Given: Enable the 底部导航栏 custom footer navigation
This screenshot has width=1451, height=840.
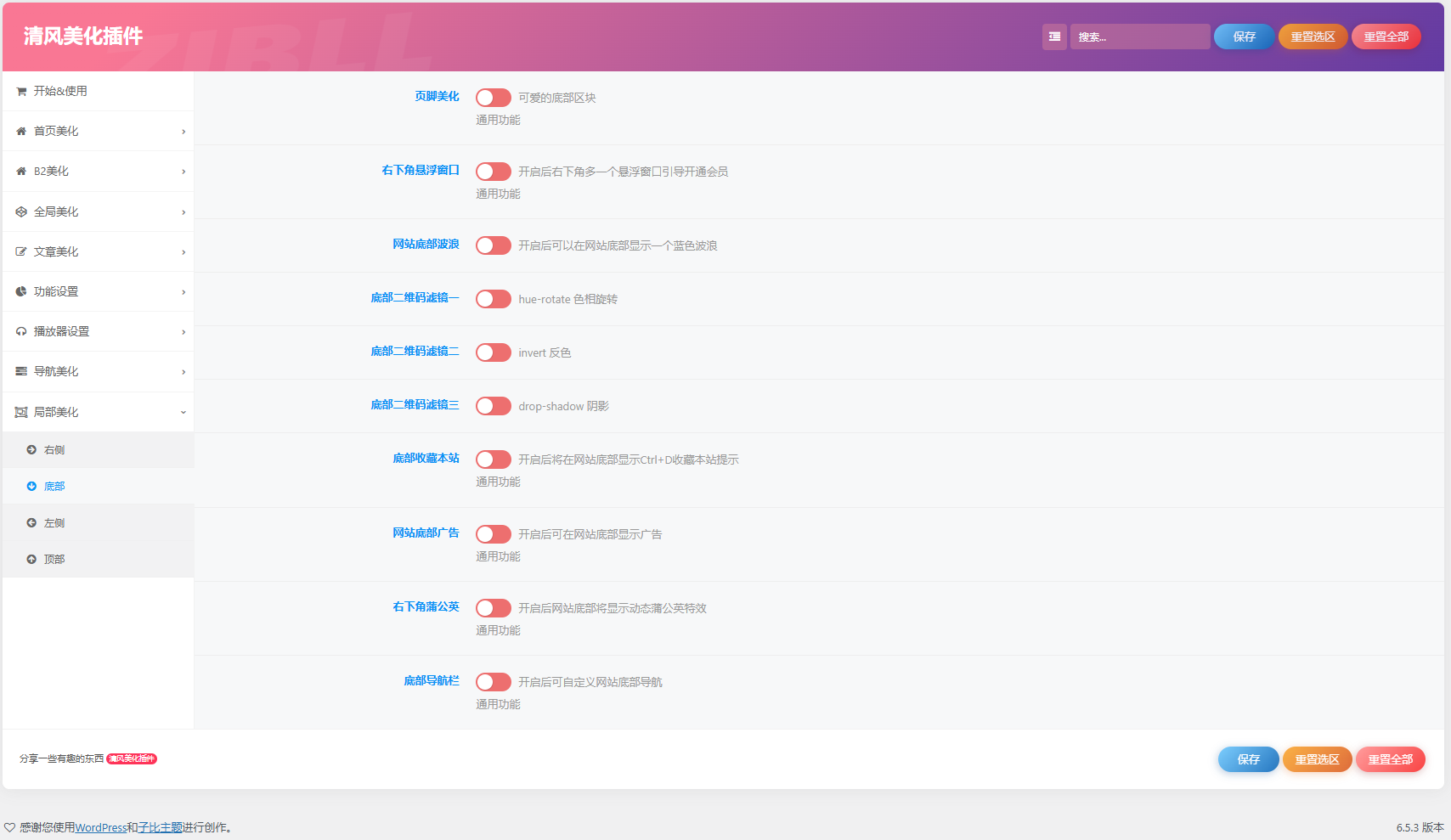Looking at the screenshot, I should [493, 681].
